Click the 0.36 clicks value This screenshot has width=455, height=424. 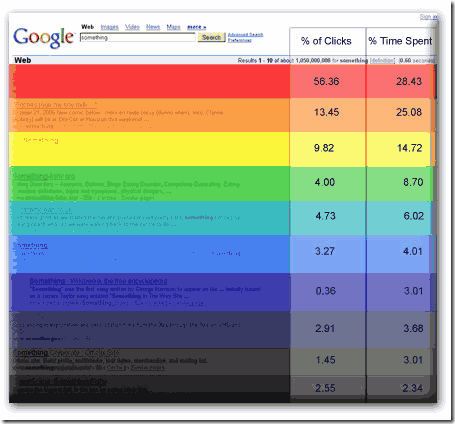pyautogui.click(x=326, y=291)
